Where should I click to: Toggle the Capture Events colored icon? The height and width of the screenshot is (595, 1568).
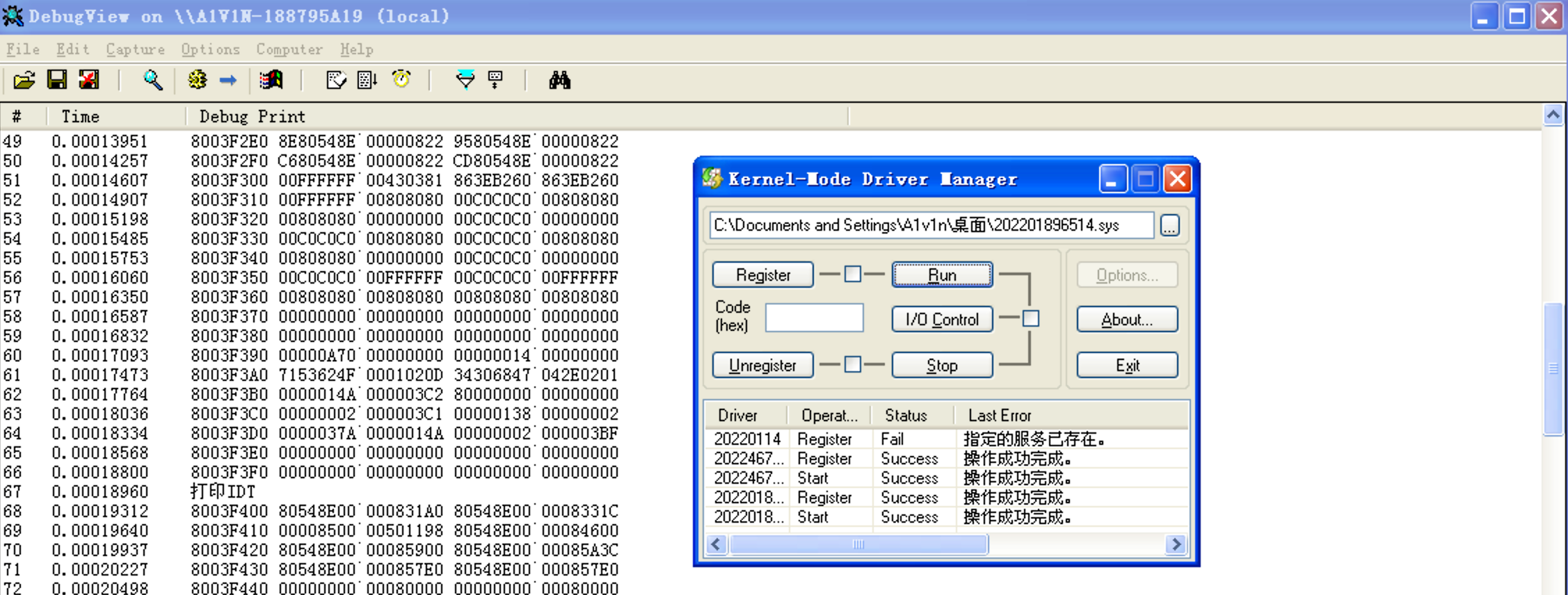[271, 81]
